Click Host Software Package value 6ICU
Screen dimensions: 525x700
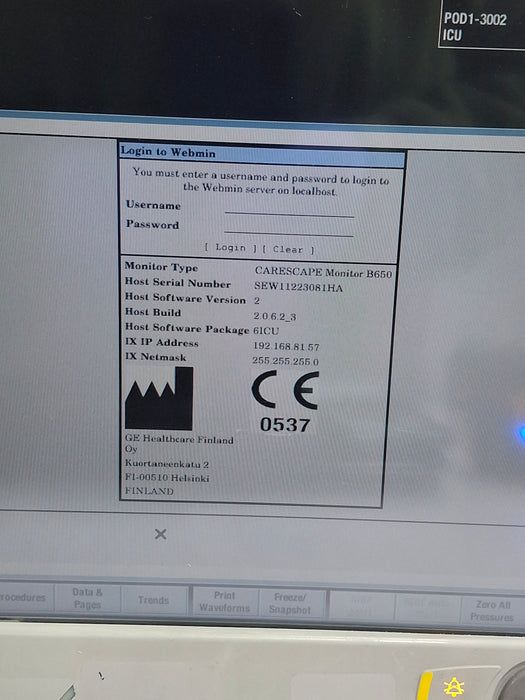266,331
